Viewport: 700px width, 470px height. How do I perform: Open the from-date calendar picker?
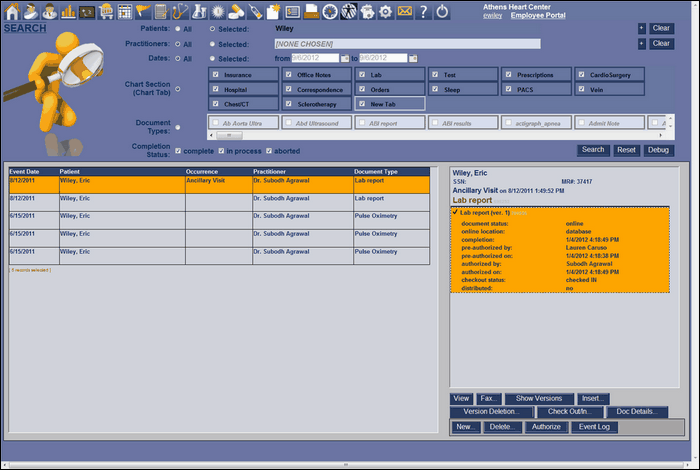345,58
